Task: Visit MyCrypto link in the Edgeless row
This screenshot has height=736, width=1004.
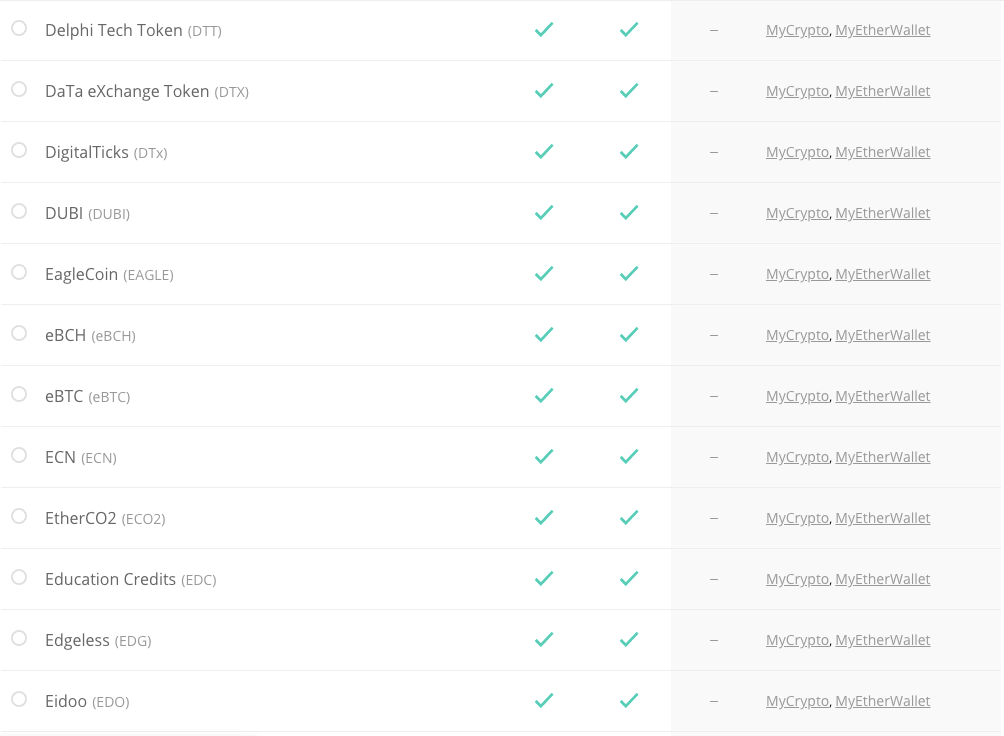Action: tap(797, 640)
